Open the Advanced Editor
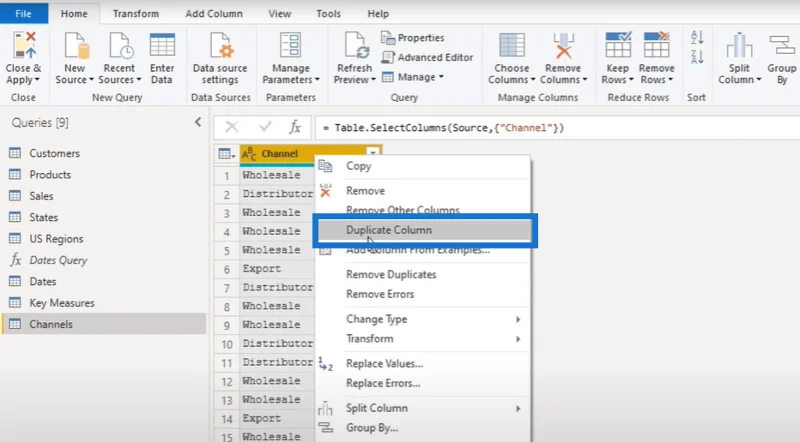 click(428, 57)
